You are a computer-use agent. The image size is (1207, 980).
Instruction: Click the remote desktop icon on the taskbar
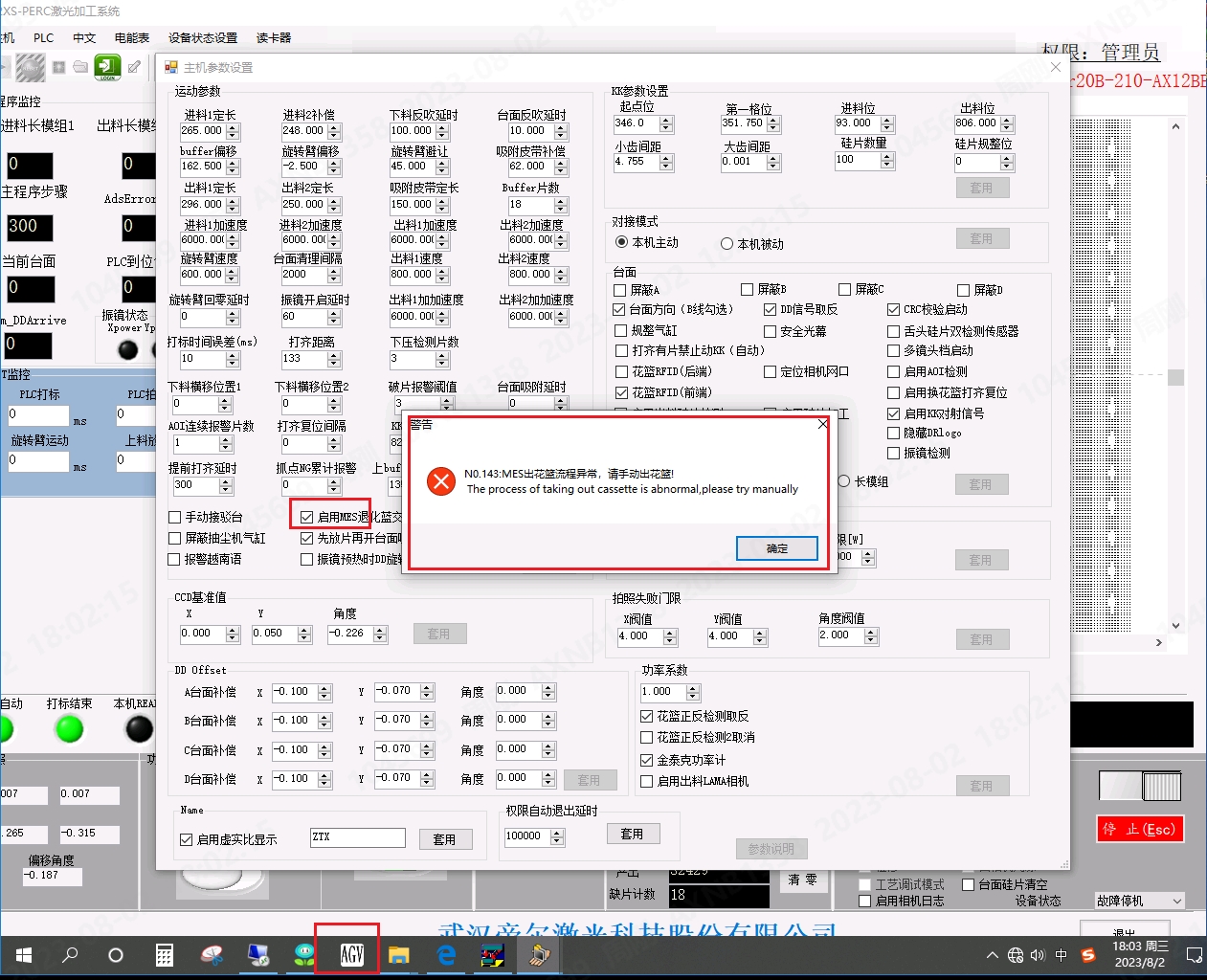pyautogui.click(x=257, y=955)
